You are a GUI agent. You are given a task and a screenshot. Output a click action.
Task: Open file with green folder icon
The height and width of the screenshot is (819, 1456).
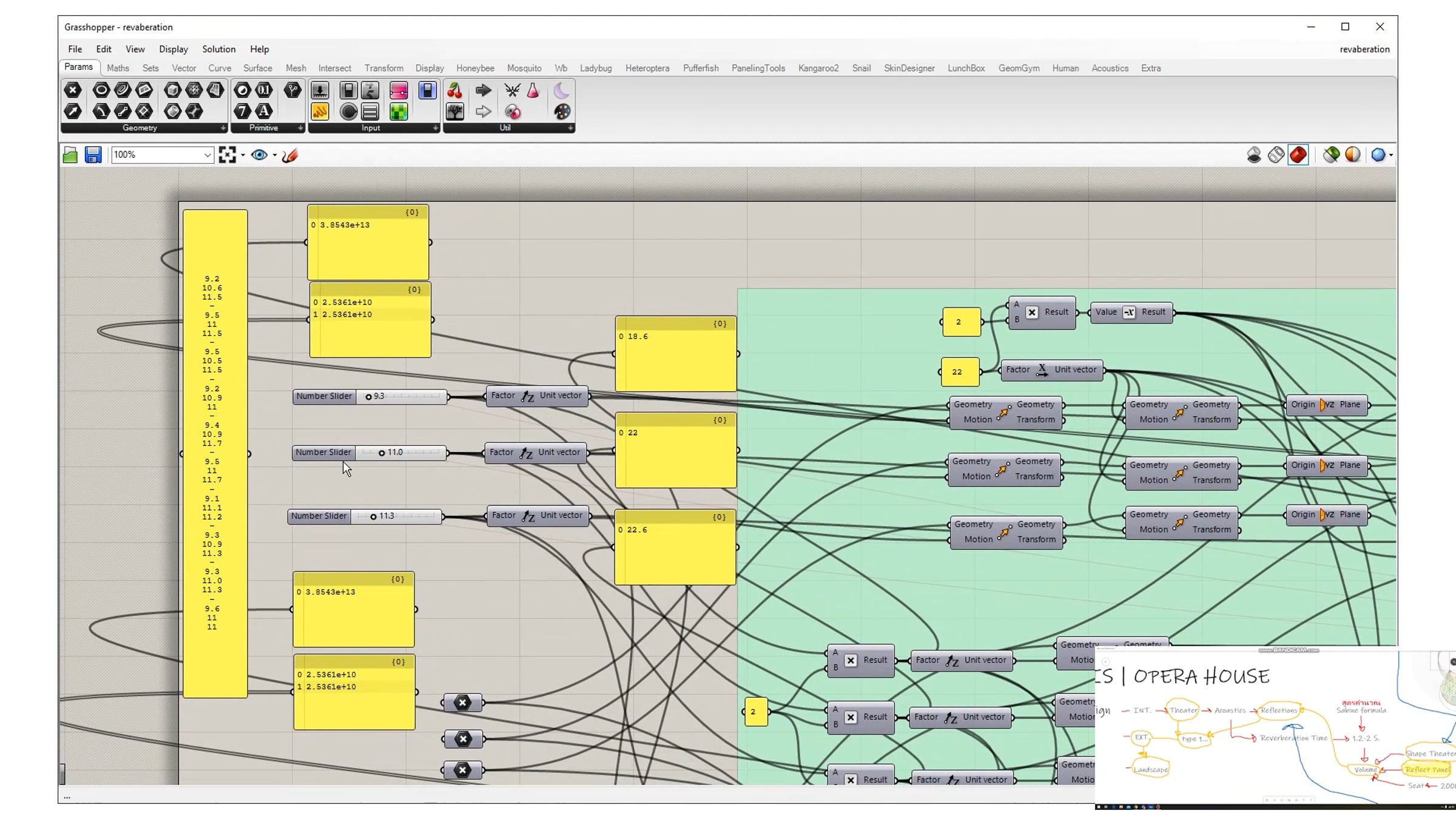click(70, 155)
